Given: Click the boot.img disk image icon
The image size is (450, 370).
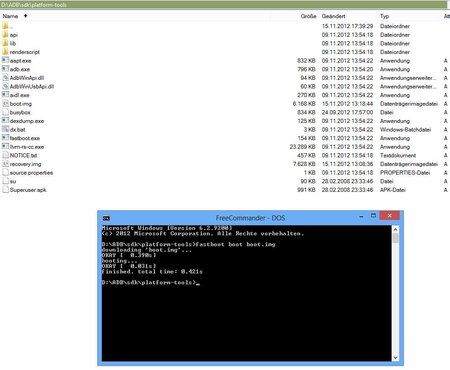Looking at the screenshot, I should 5,104.
